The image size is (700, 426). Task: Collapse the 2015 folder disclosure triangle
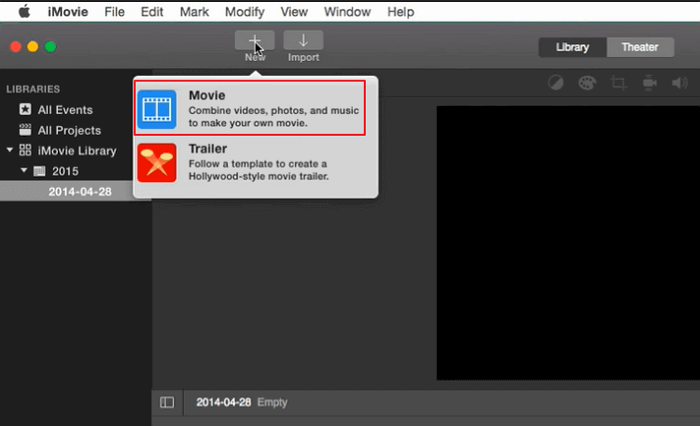[25, 171]
